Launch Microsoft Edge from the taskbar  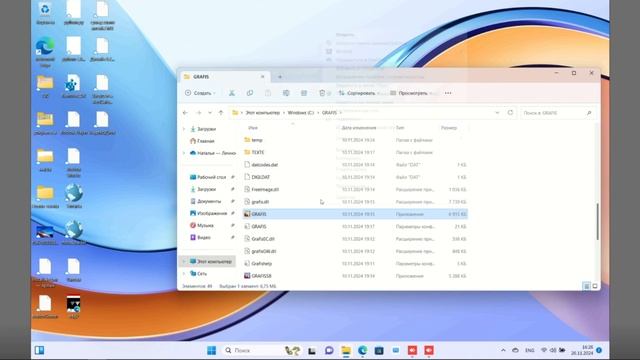pos(362,350)
